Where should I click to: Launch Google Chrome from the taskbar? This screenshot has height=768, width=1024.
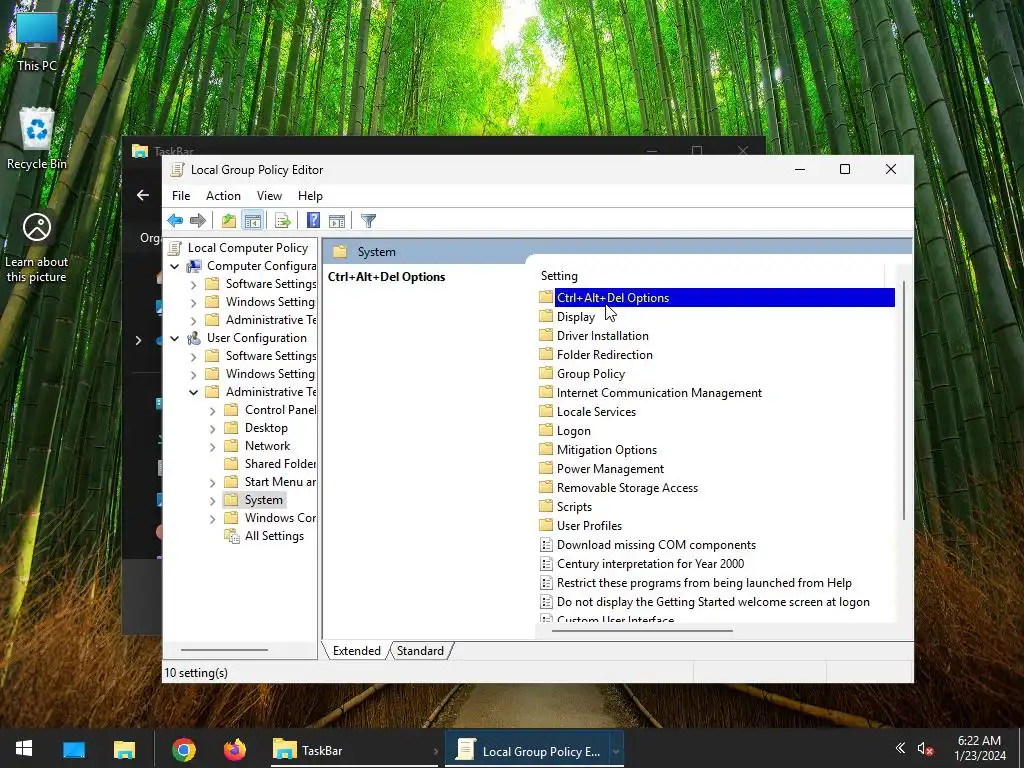tap(184, 750)
